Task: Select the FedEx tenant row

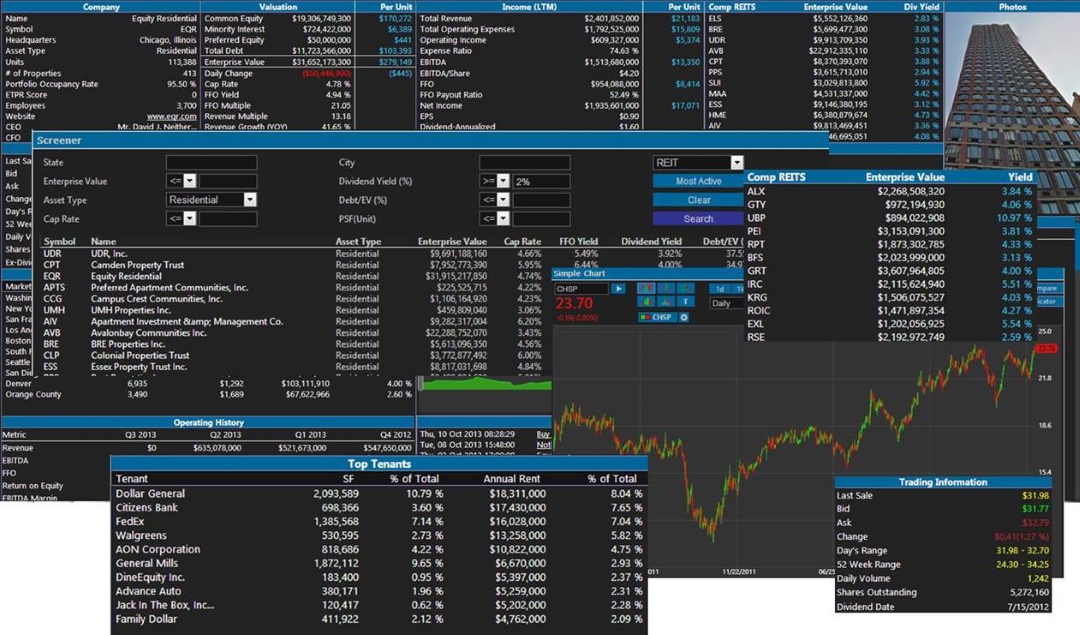Action: (379, 521)
